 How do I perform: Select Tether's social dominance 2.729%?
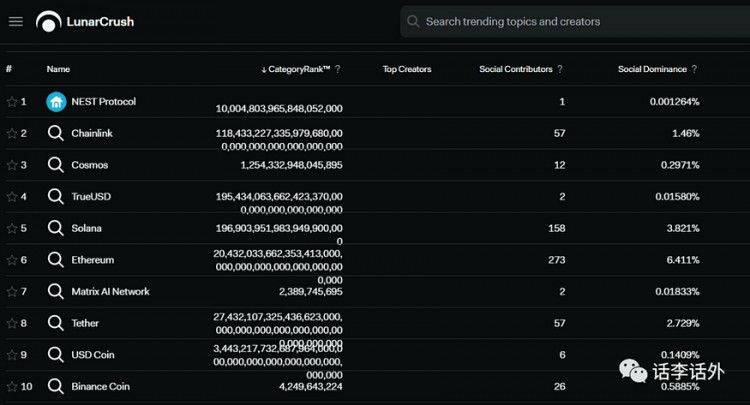(683, 323)
